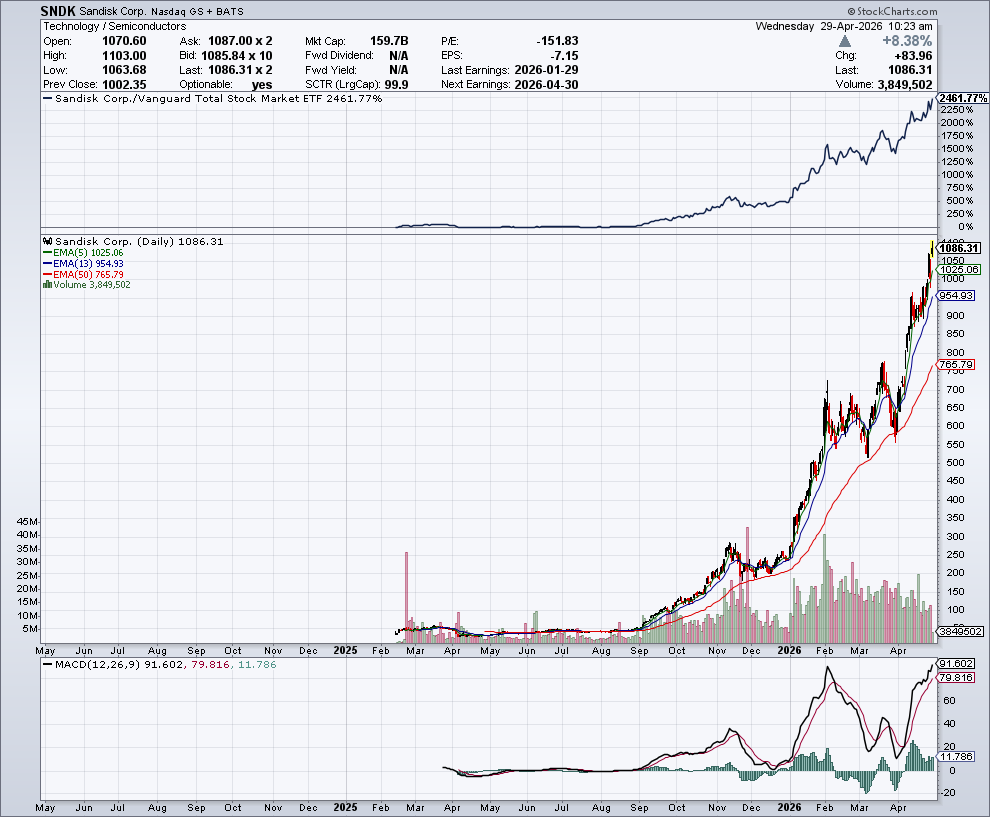Click the Low value 1063.68
Viewport: 990px width, 817px height.
(x=124, y=70)
